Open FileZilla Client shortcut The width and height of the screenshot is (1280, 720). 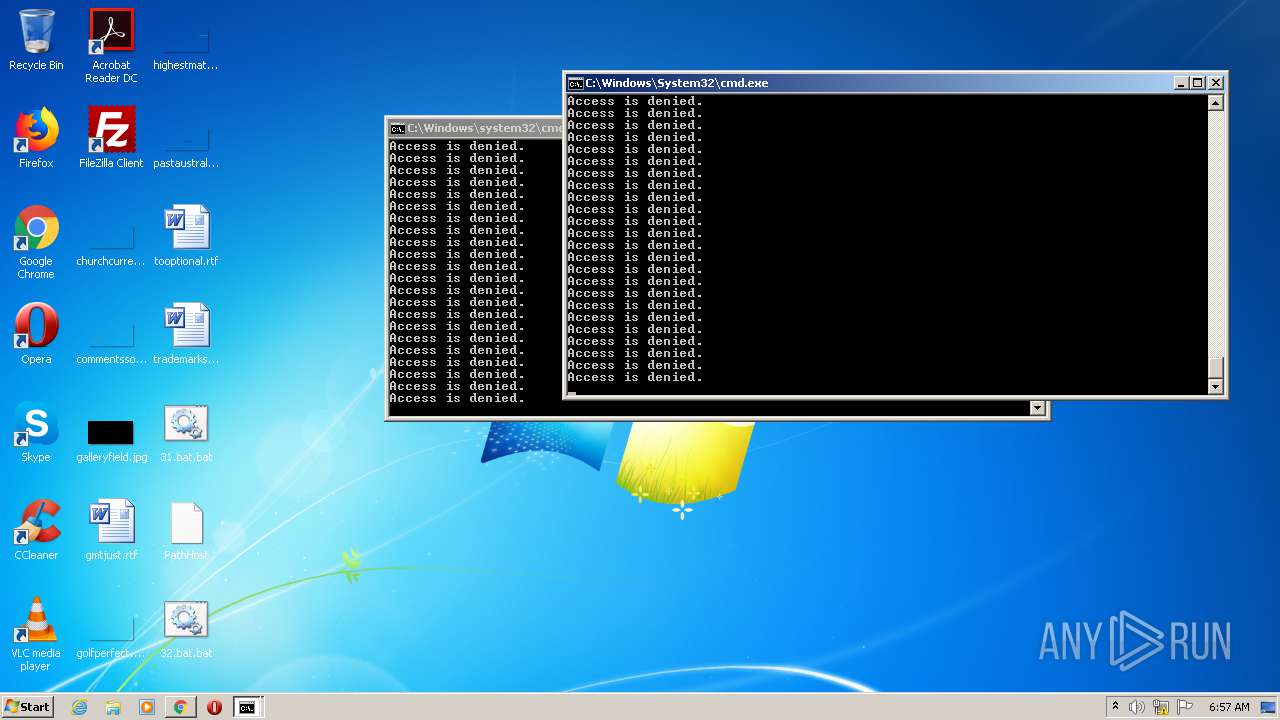pyautogui.click(x=111, y=138)
